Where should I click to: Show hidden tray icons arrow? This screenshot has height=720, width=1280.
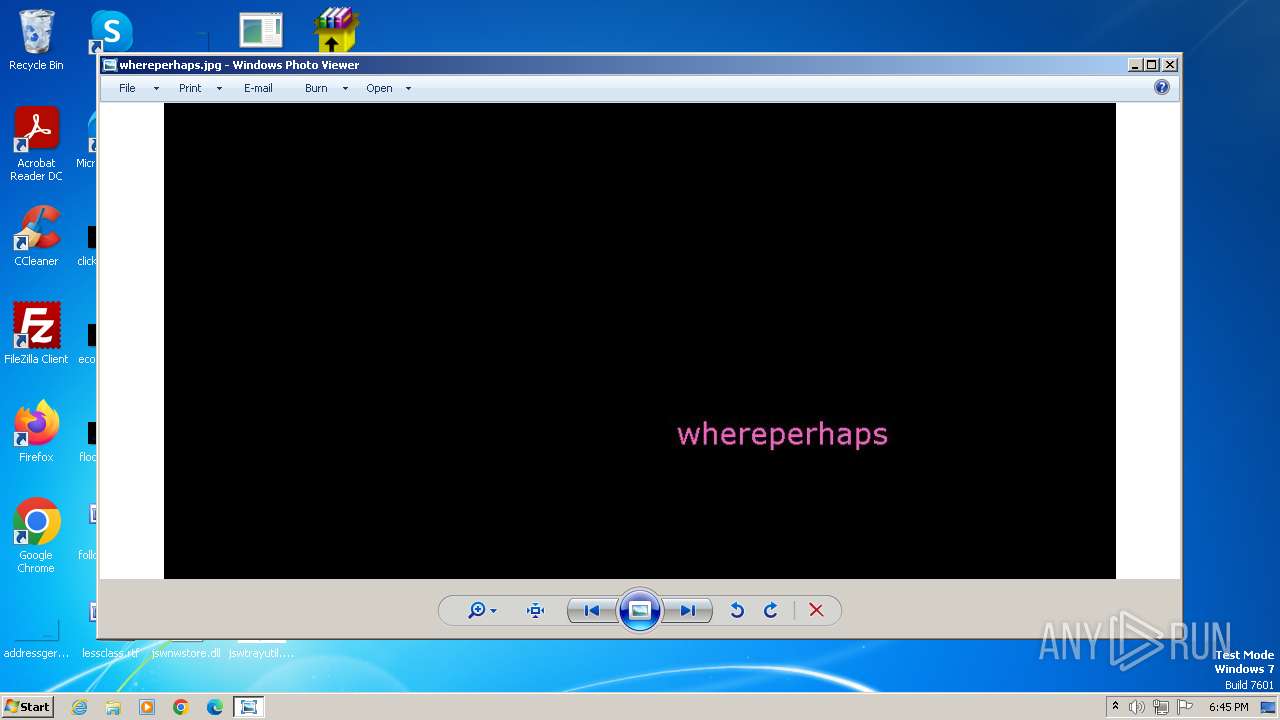click(1115, 707)
